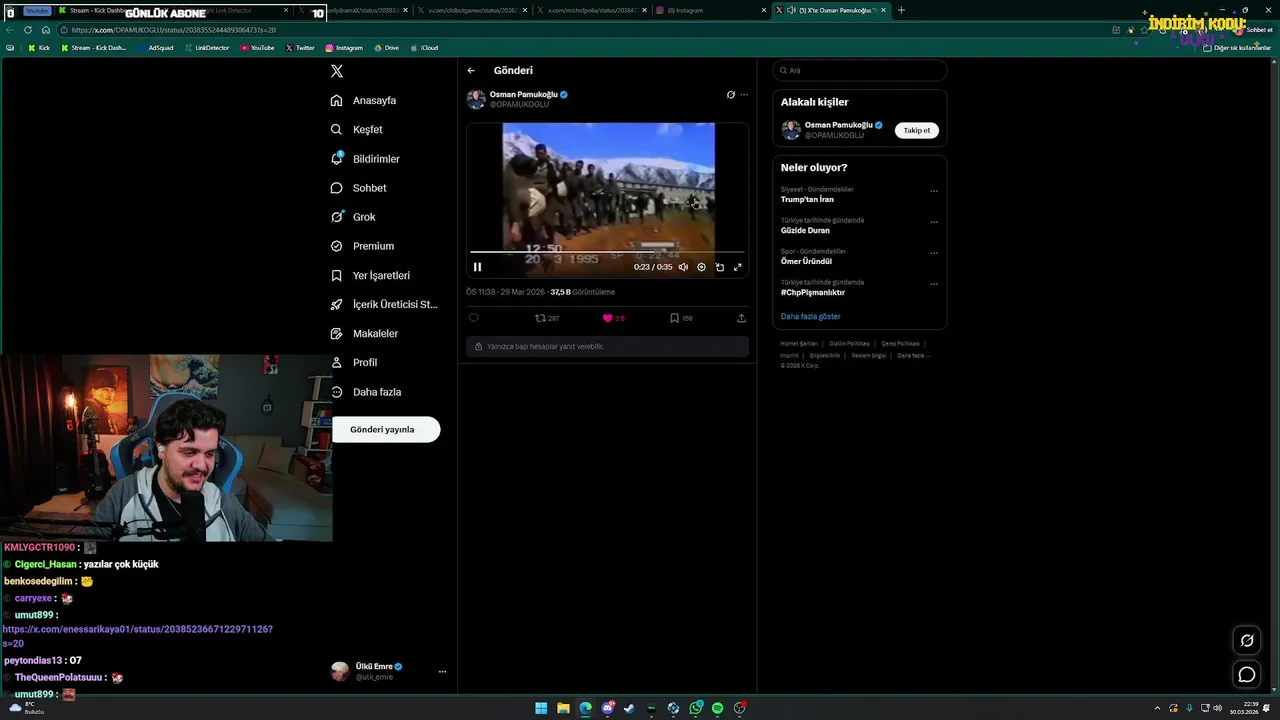Share the post via the share icon
The width and height of the screenshot is (1280, 720).
tap(741, 318)
